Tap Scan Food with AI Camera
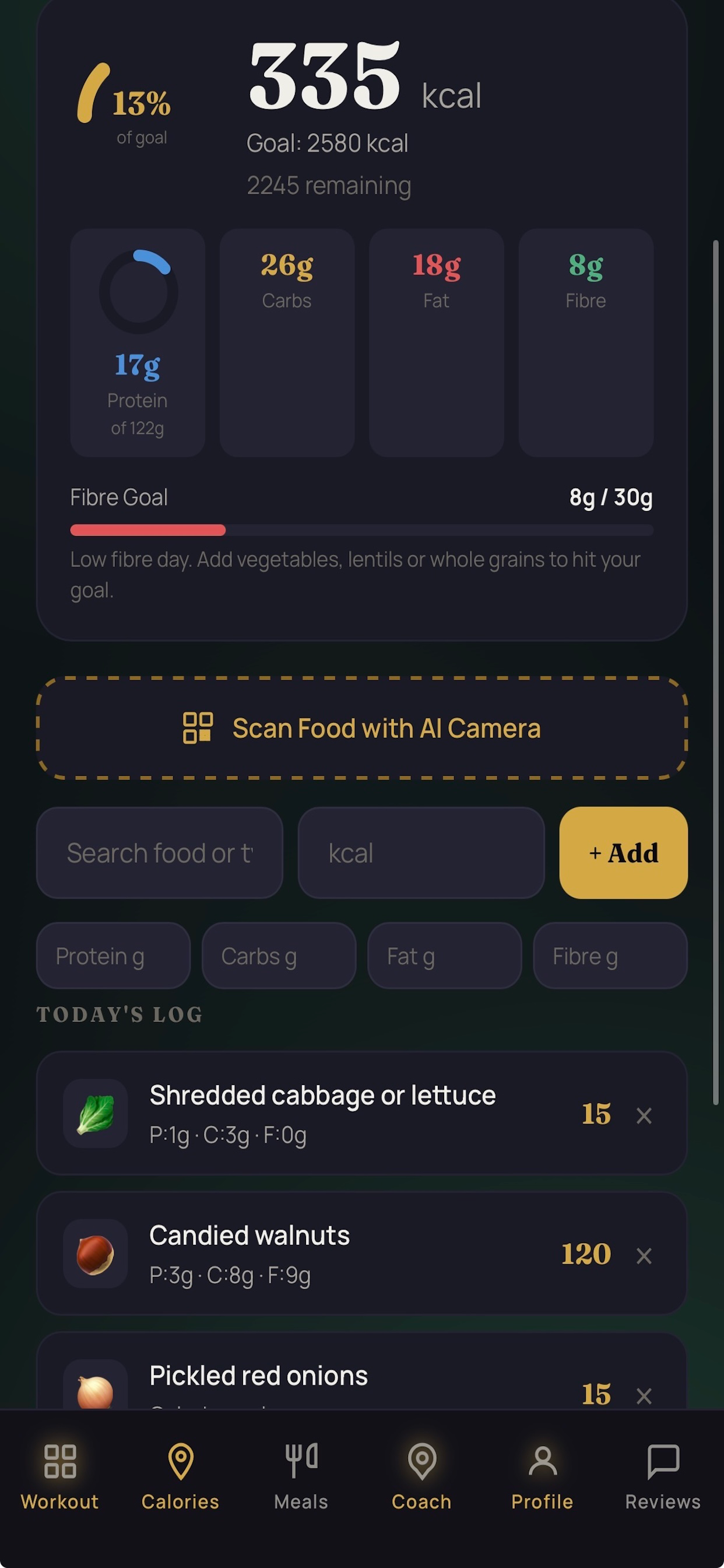This screenshot has height=1568, width=724. (362, 728)
